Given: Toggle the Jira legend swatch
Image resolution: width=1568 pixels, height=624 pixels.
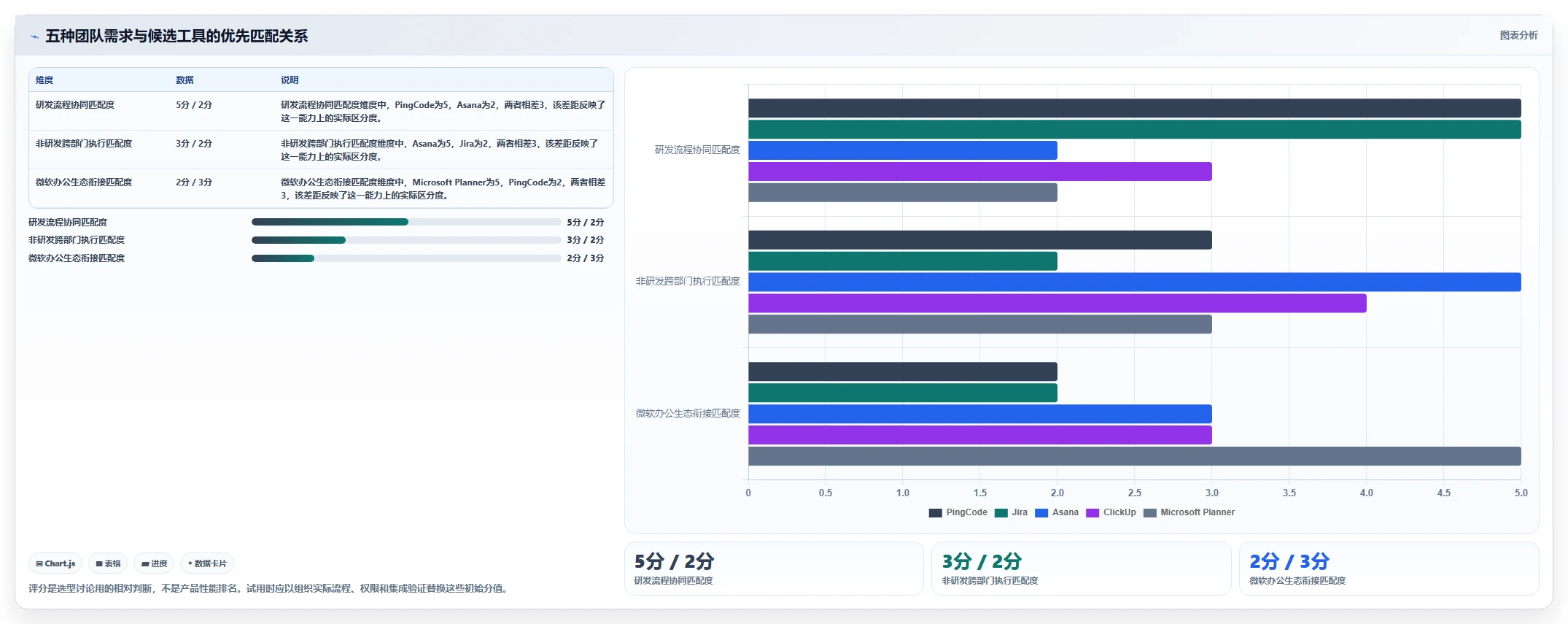Looking at the screenshot, I should 1001,512.
